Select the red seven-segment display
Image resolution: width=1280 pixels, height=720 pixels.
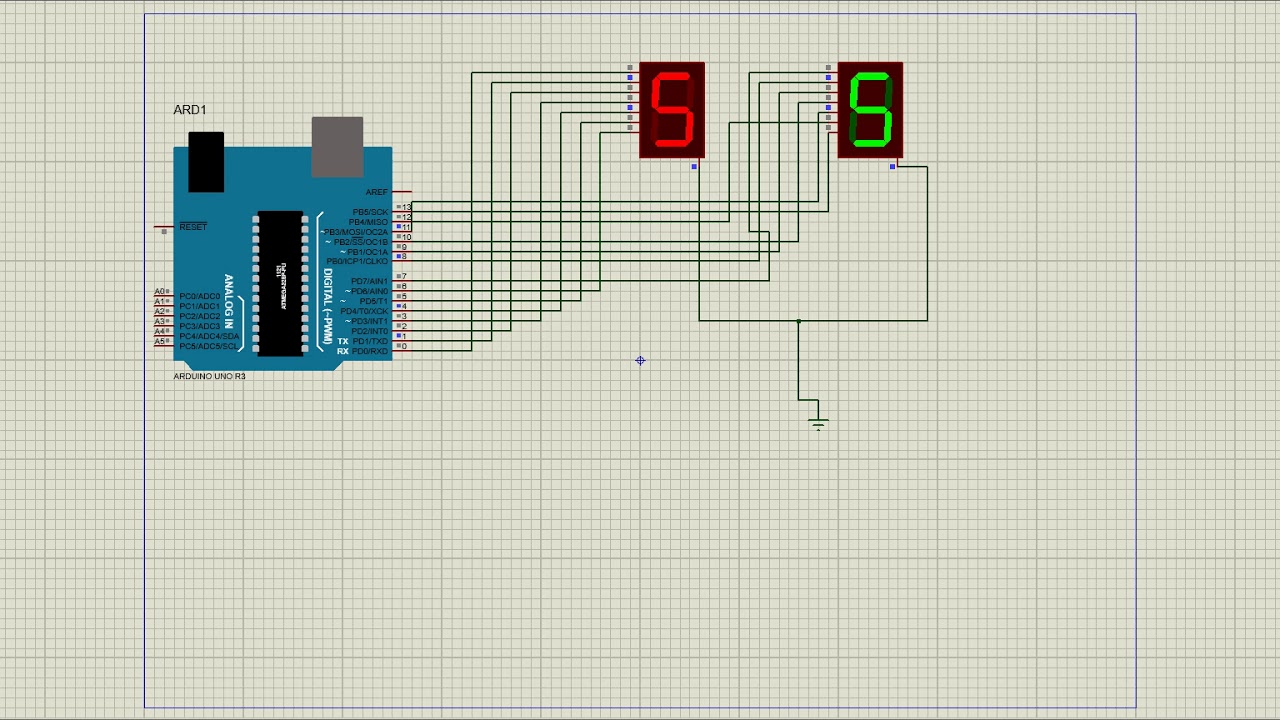[x=672, y=110]
